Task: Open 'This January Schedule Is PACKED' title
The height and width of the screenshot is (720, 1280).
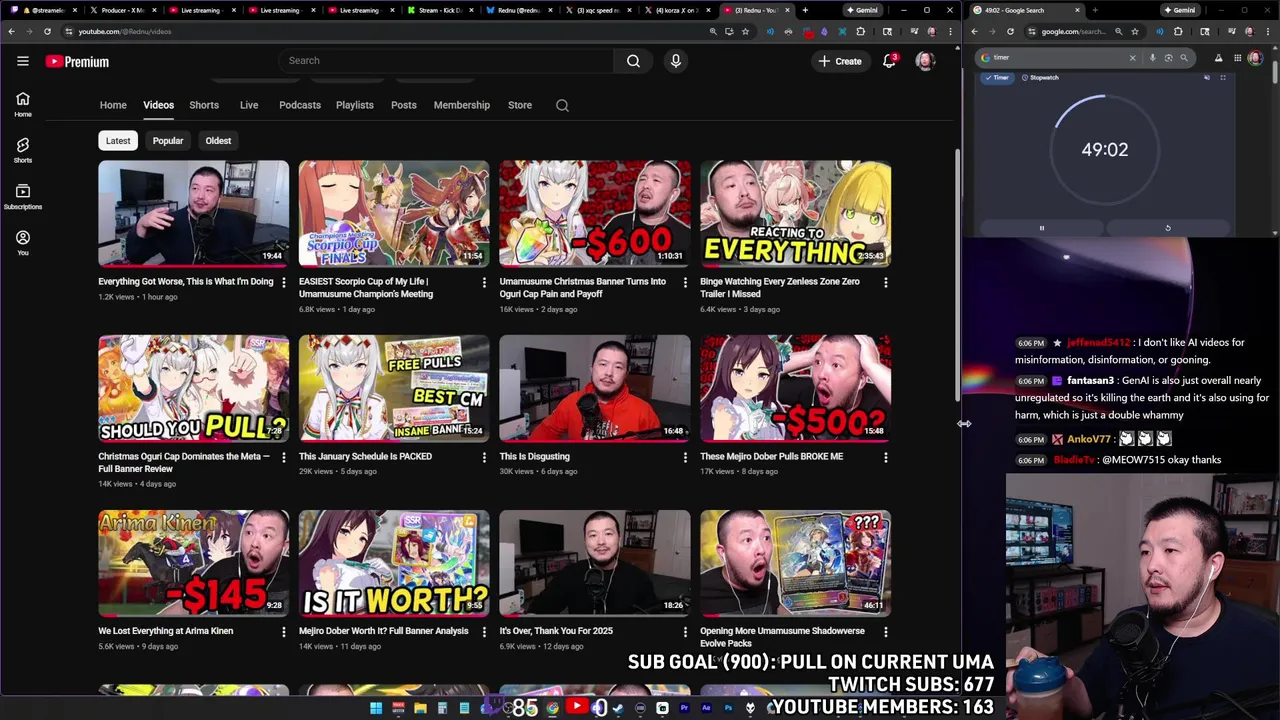Action: pos(366,457)
